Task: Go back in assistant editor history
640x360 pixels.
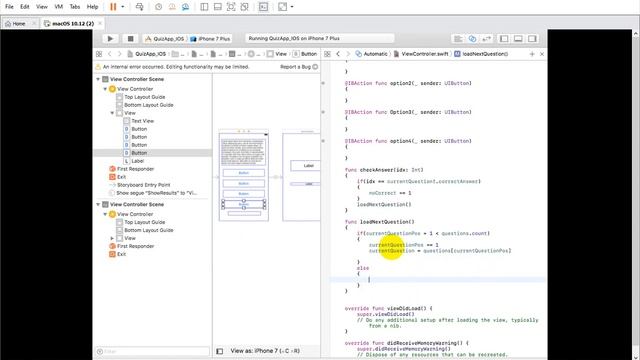Action: point(338,54)
